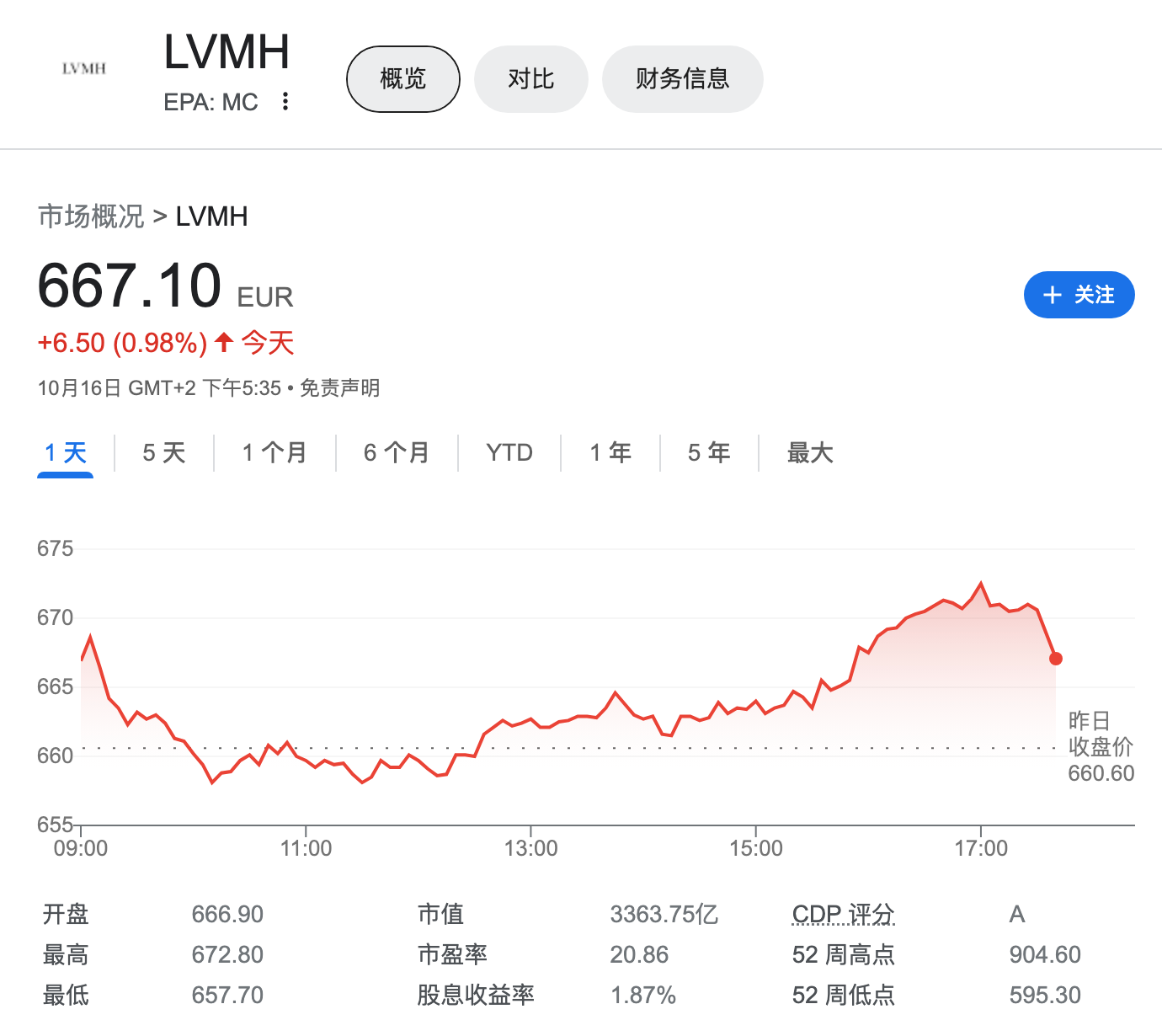Switch chart to 5 天 range
Viewport: 1162px width, 1036px height.
coord(164,453)
